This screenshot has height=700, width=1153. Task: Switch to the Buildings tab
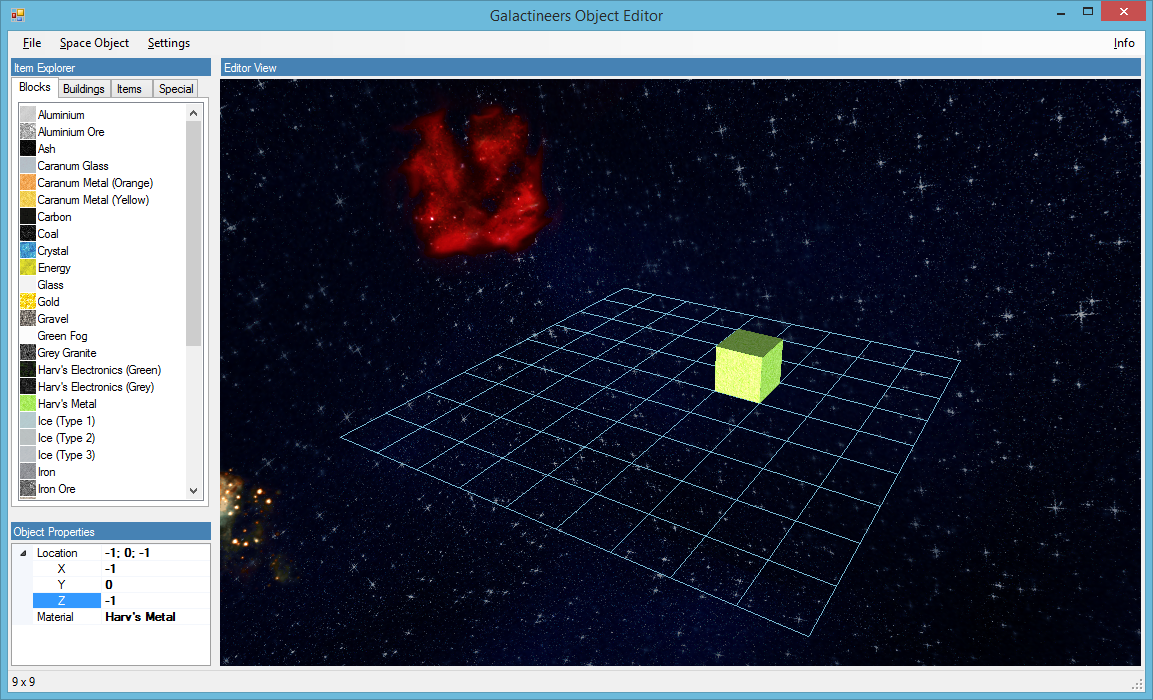pos(84,89)
